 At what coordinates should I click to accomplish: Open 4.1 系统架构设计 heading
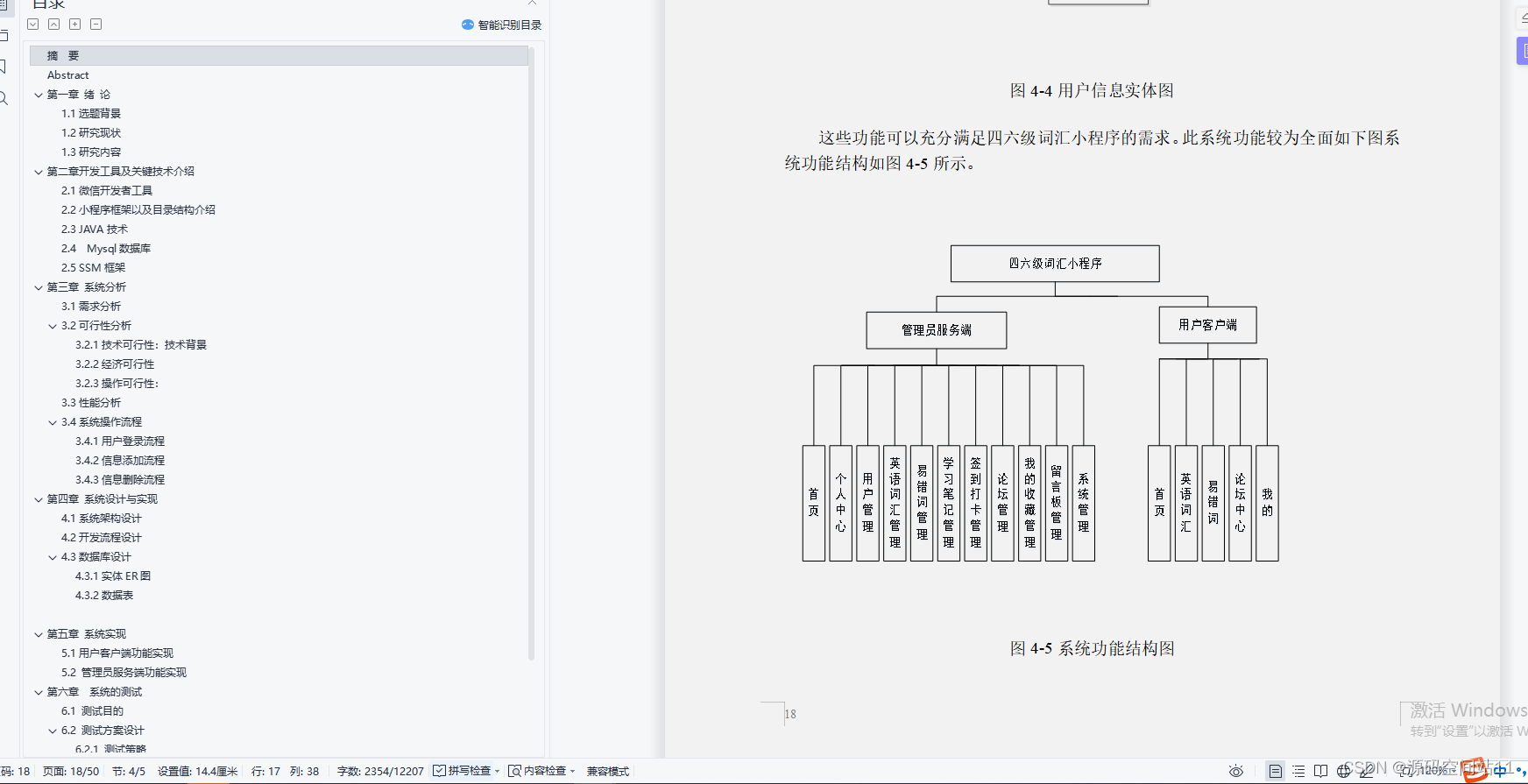102,519
